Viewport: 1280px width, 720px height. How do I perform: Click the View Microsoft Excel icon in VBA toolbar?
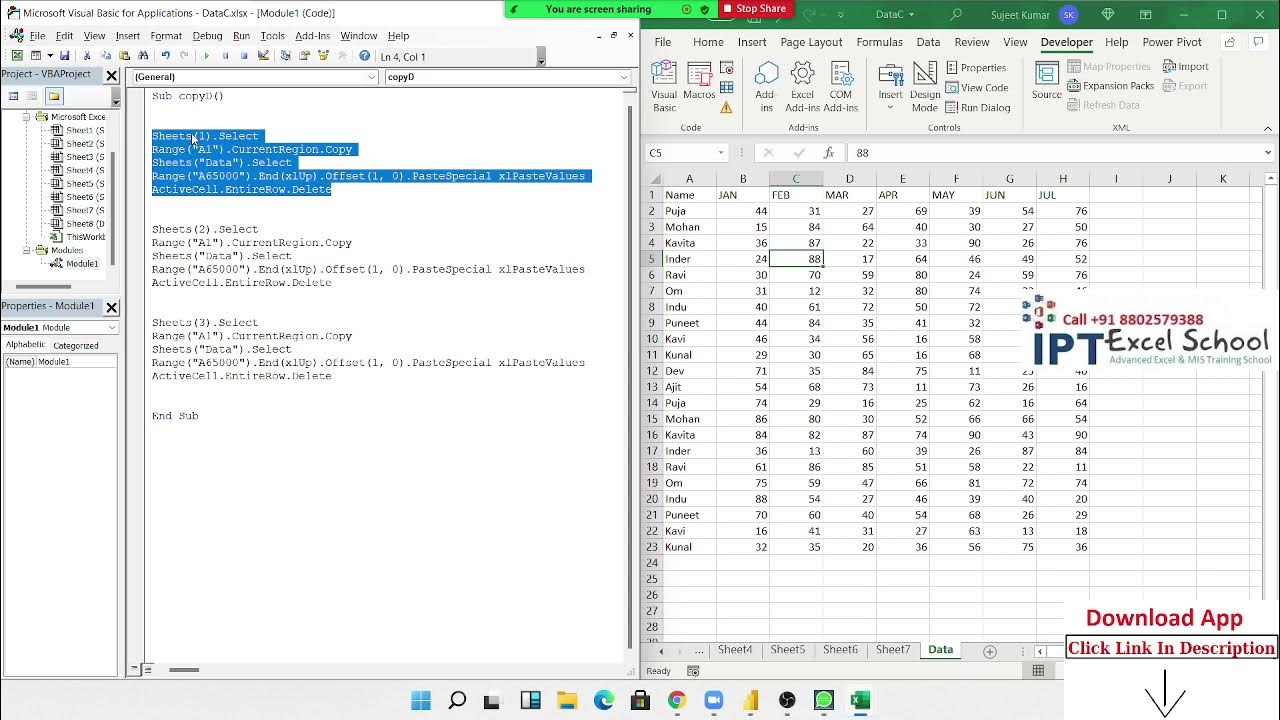click(x=17, y=56)
